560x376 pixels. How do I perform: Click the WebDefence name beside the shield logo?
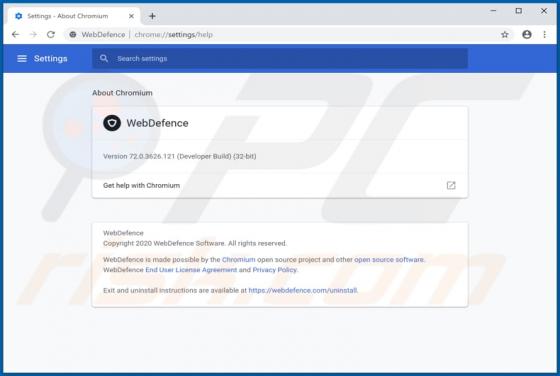point(158,123)
